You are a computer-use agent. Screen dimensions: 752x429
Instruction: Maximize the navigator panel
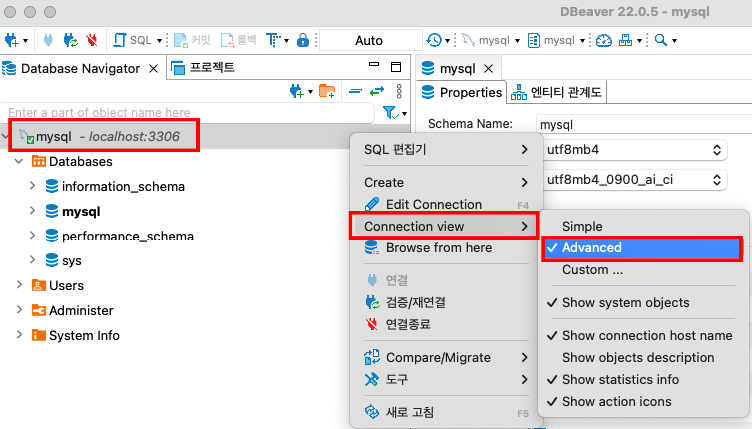tap(396, 67)
